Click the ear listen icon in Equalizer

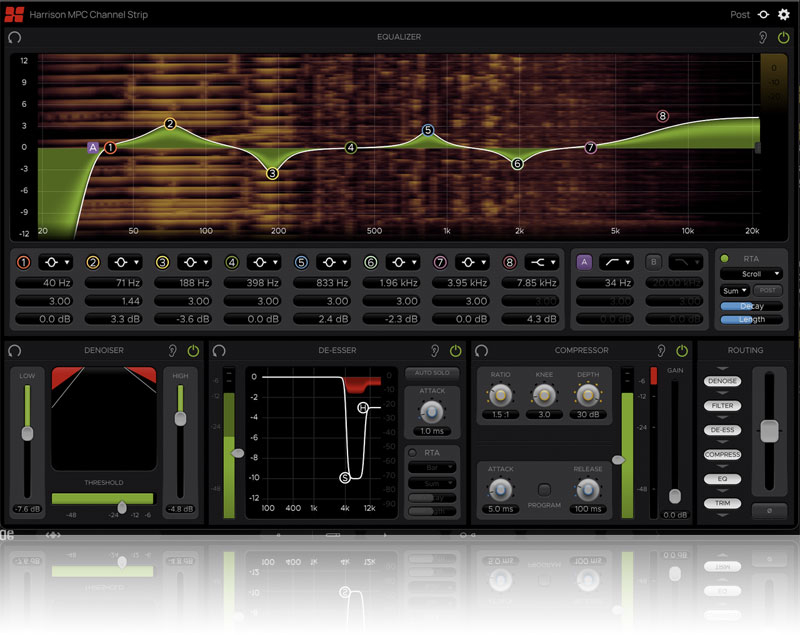tap(762, 38)
